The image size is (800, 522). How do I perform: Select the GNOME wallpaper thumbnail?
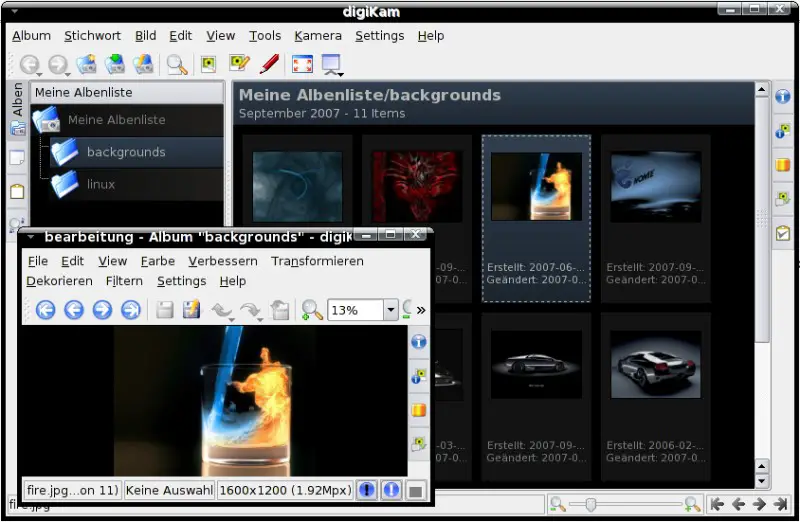656,186
